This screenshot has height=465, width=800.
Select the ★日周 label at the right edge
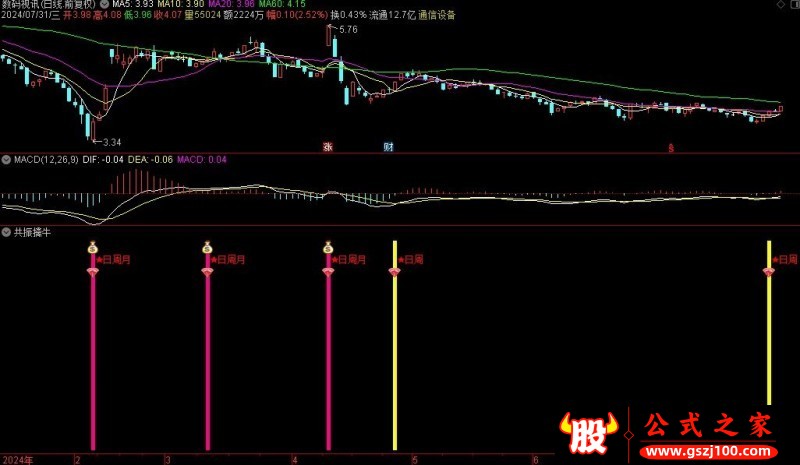tap(785, 260)
